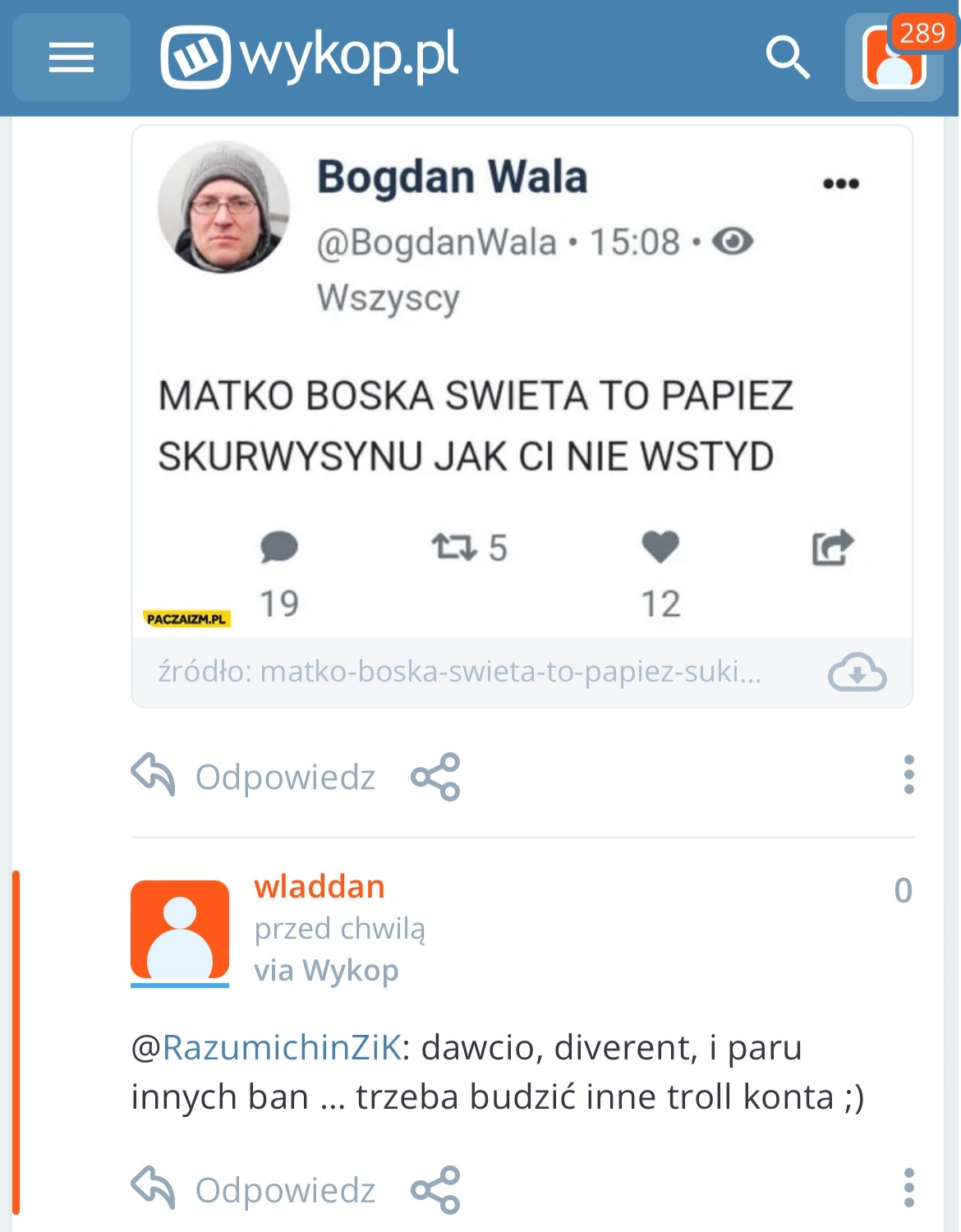
Task: Share the first comment via share icon
Action: [x=436, y=777]
